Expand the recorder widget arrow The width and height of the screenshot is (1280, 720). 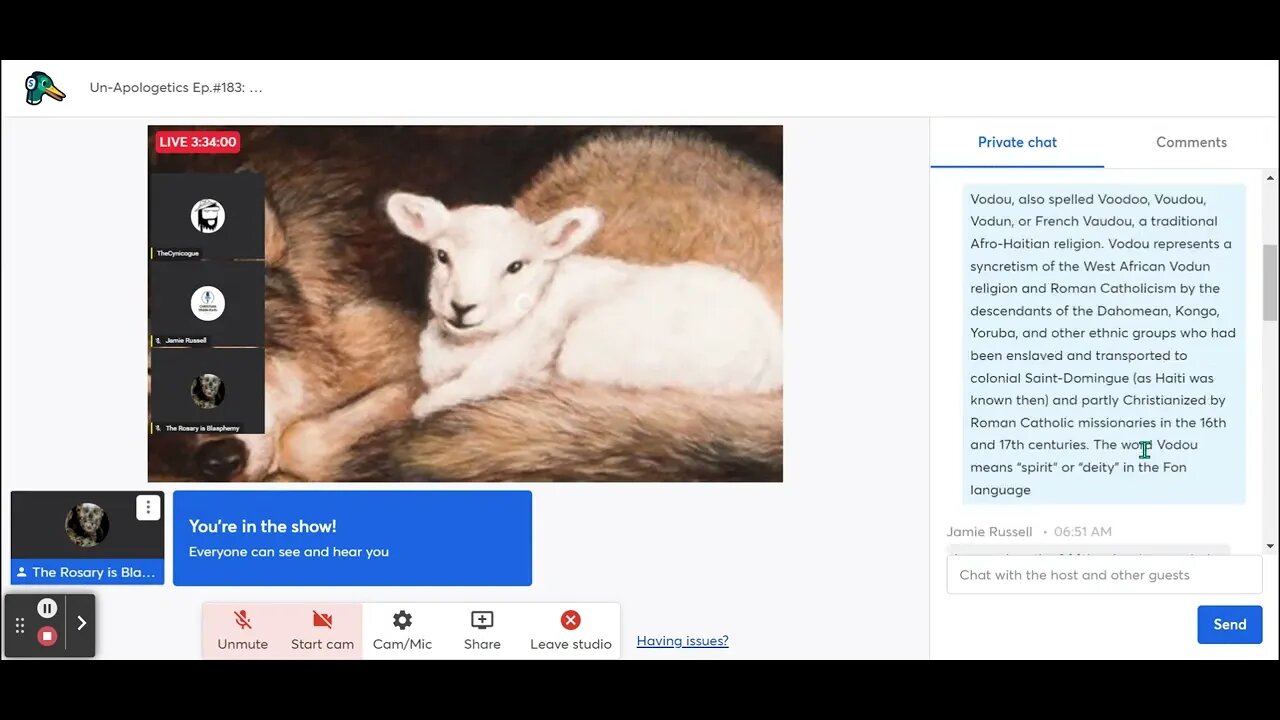[81, 623]
